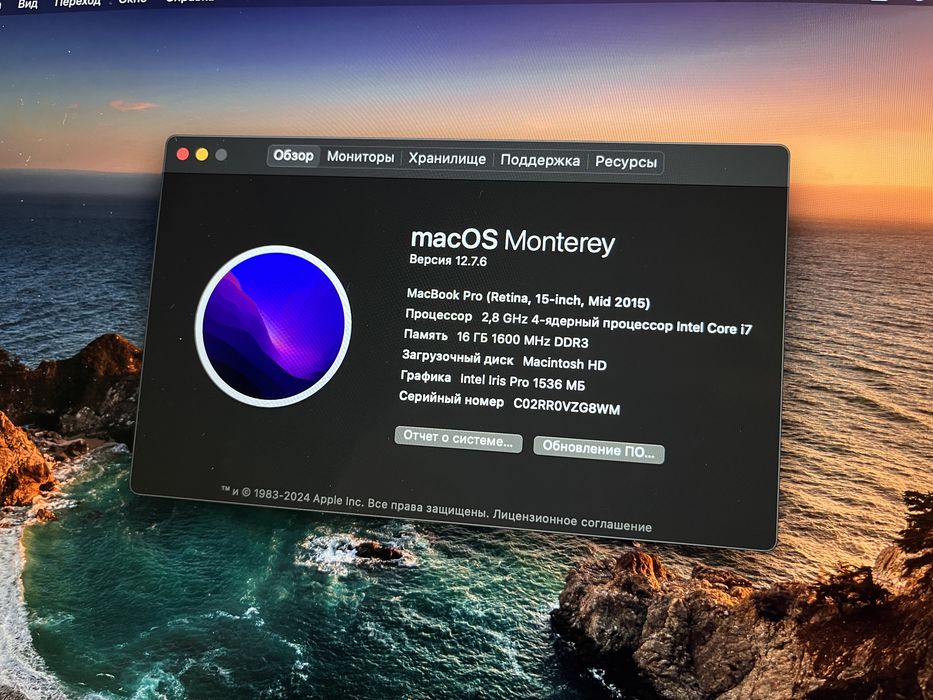Select MacBook Pro (Retina, 15-inch, Mid 2015) text

(528, 298)
